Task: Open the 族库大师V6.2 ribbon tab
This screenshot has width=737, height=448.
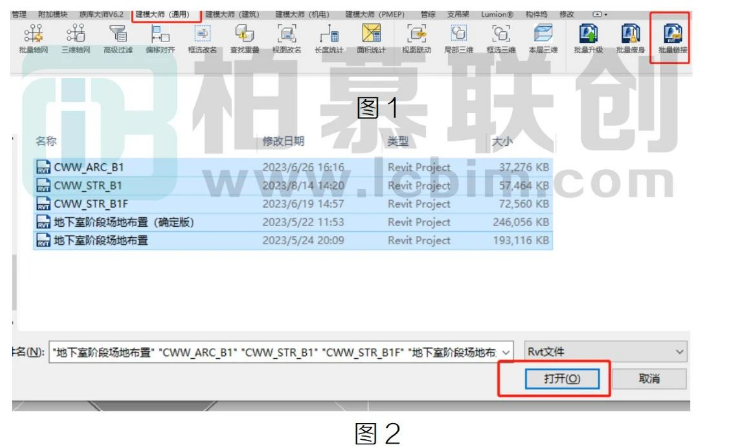Action: click(101, 15)
